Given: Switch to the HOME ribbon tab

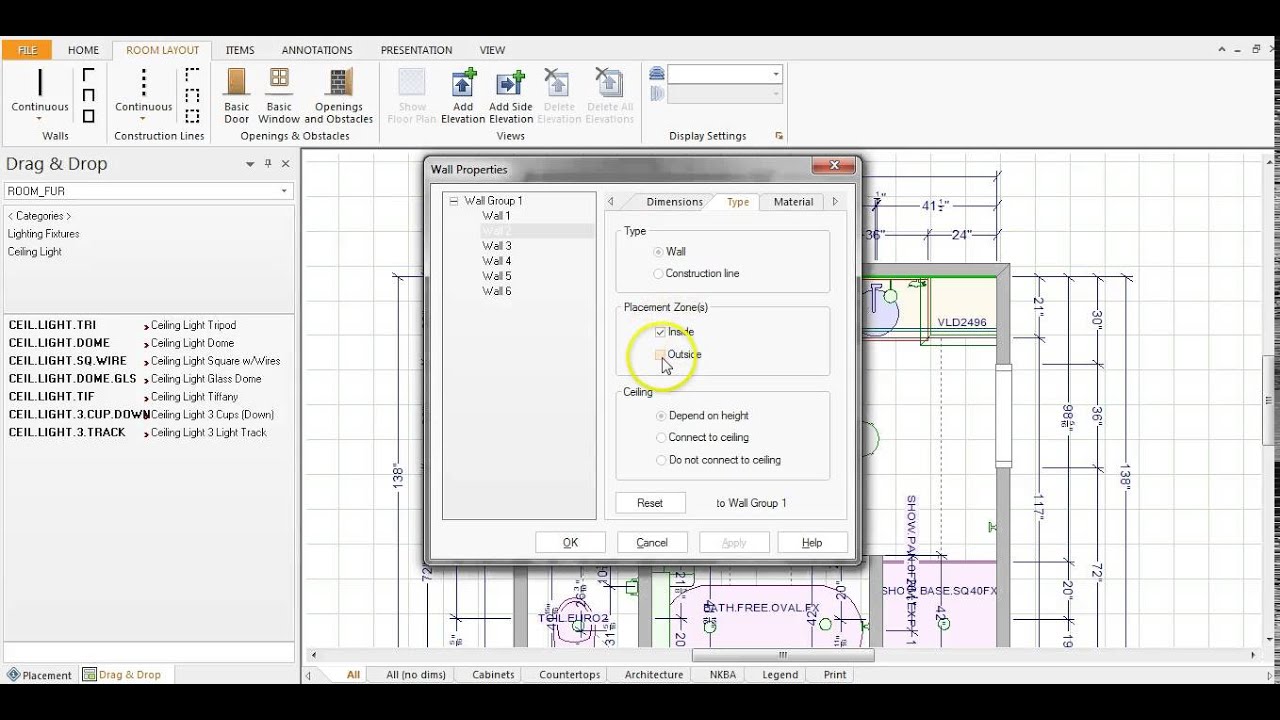Looking at the screenshot, I should click(x=83, y=50).
